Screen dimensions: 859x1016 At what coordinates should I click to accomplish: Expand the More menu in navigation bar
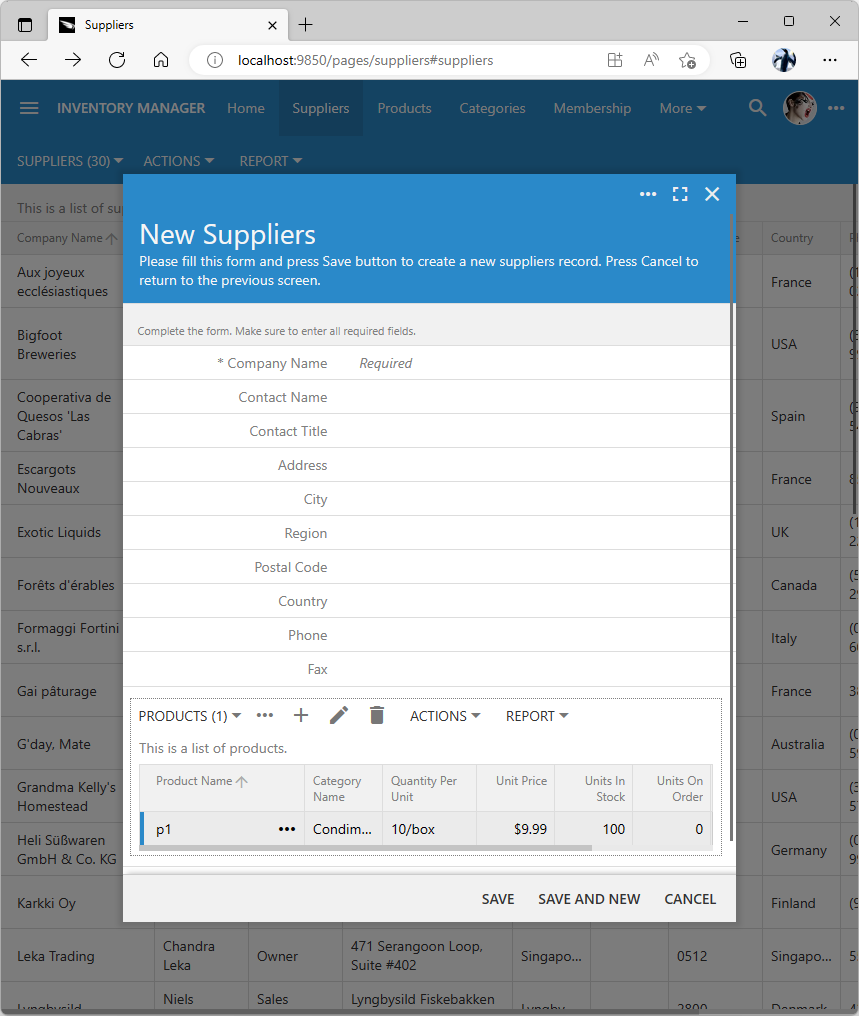click(x=682, y=108)
